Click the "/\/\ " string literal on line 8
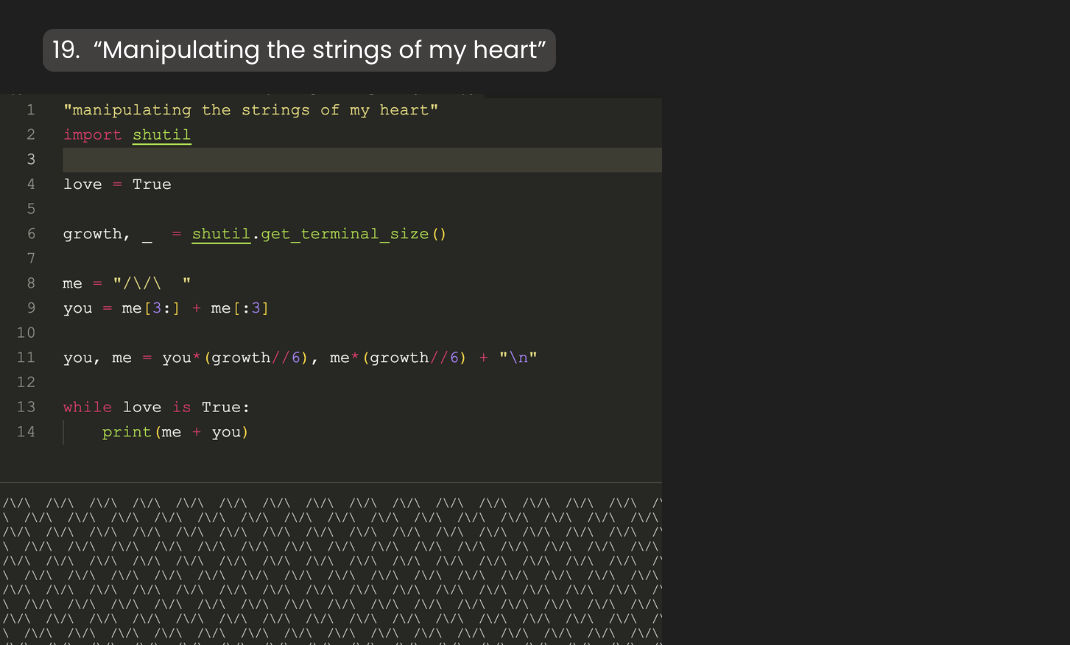 coord(151,284)
